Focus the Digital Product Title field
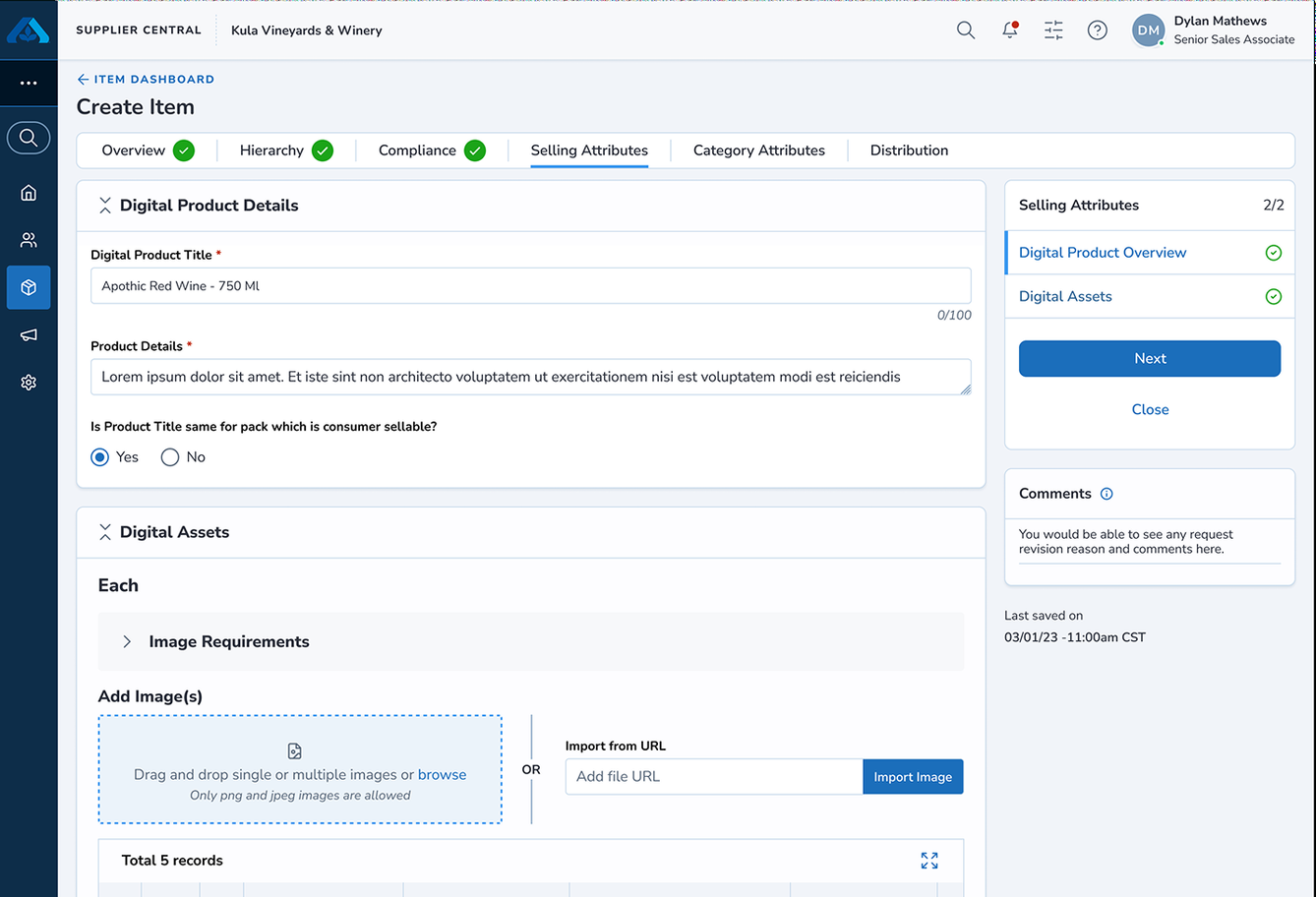Screen dimensions: 1316x897 (x=531, y=286)
